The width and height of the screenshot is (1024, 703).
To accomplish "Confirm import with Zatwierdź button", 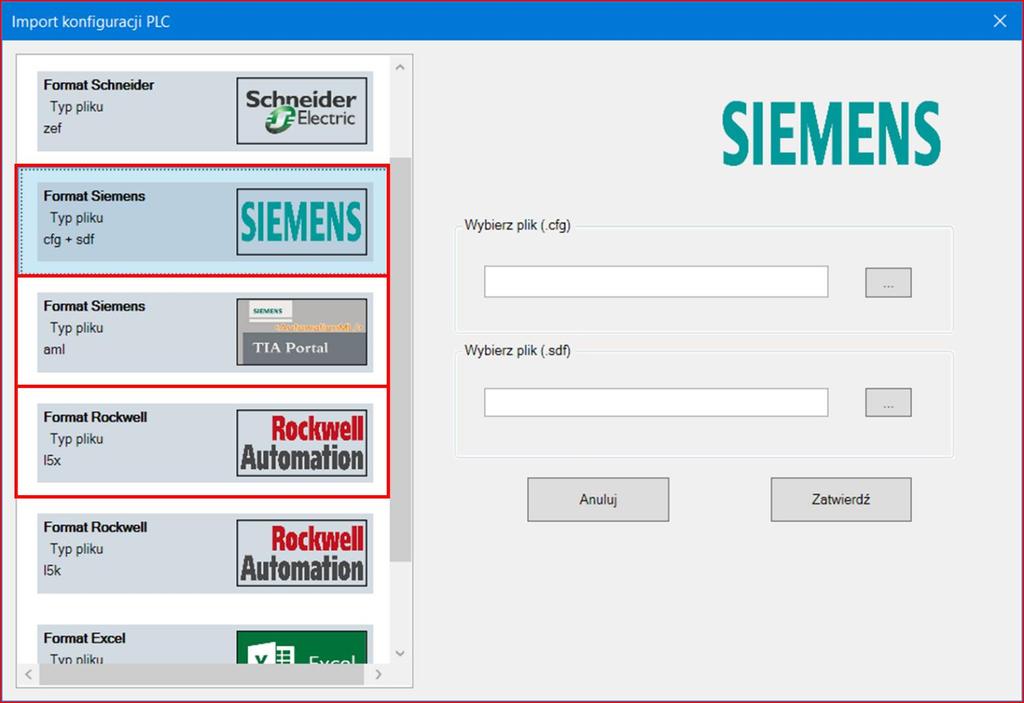I will point(841,499).
